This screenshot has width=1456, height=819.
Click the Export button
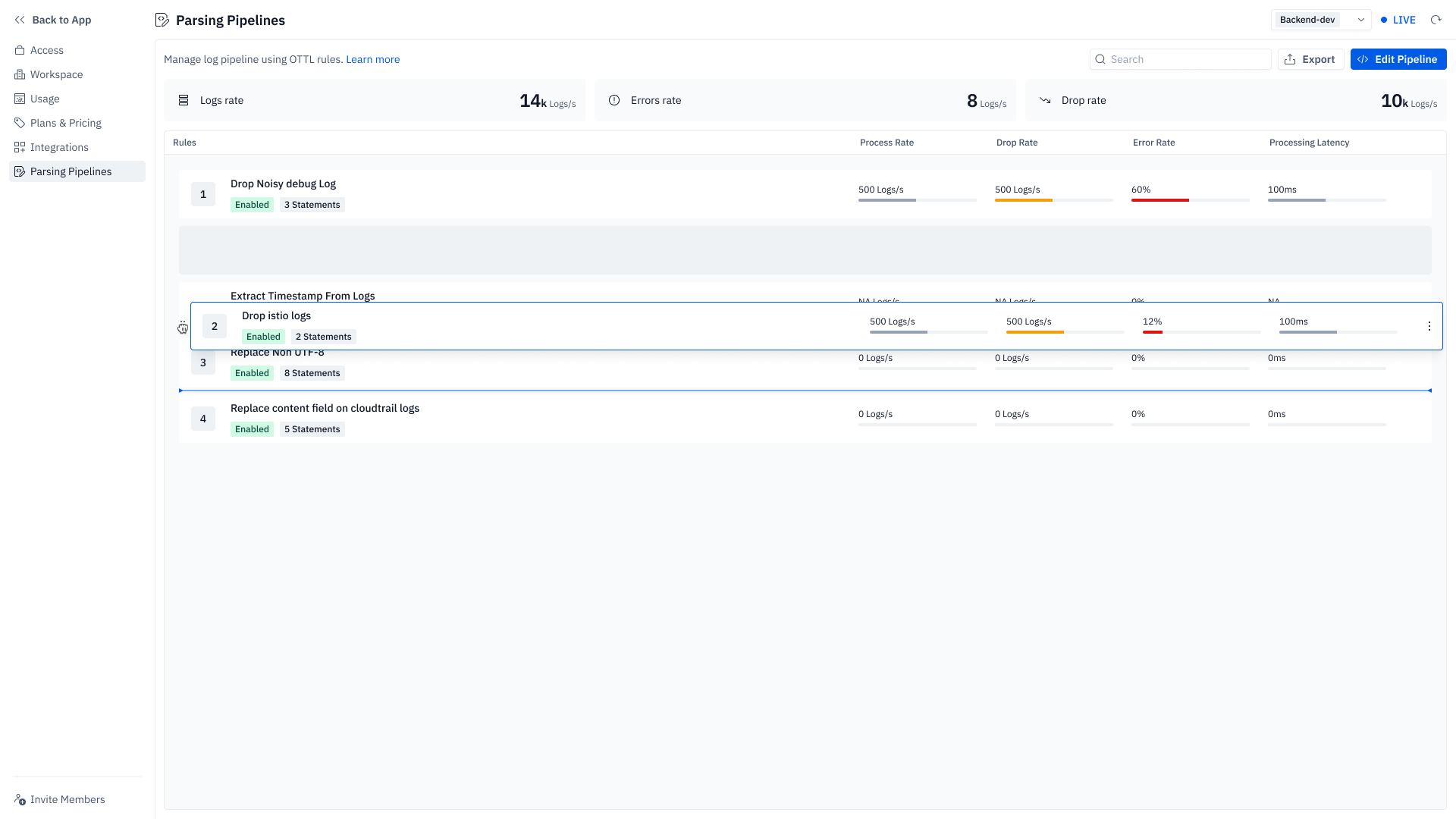click(1310, 59)
